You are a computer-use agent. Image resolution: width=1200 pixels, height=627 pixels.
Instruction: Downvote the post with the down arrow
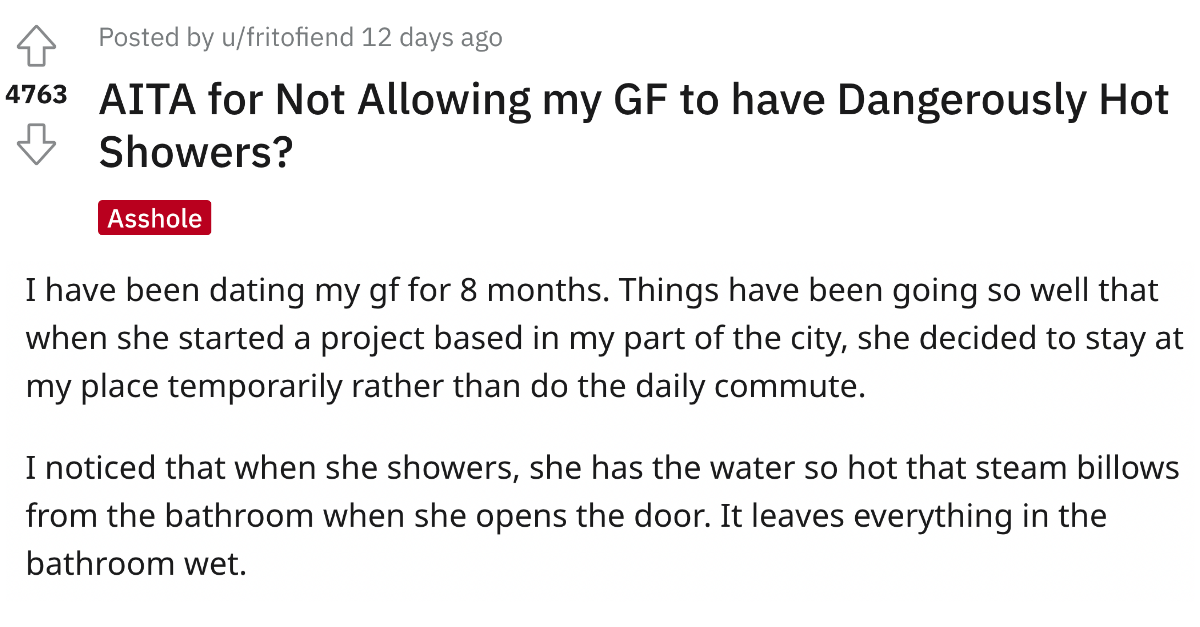coord(37,147)
